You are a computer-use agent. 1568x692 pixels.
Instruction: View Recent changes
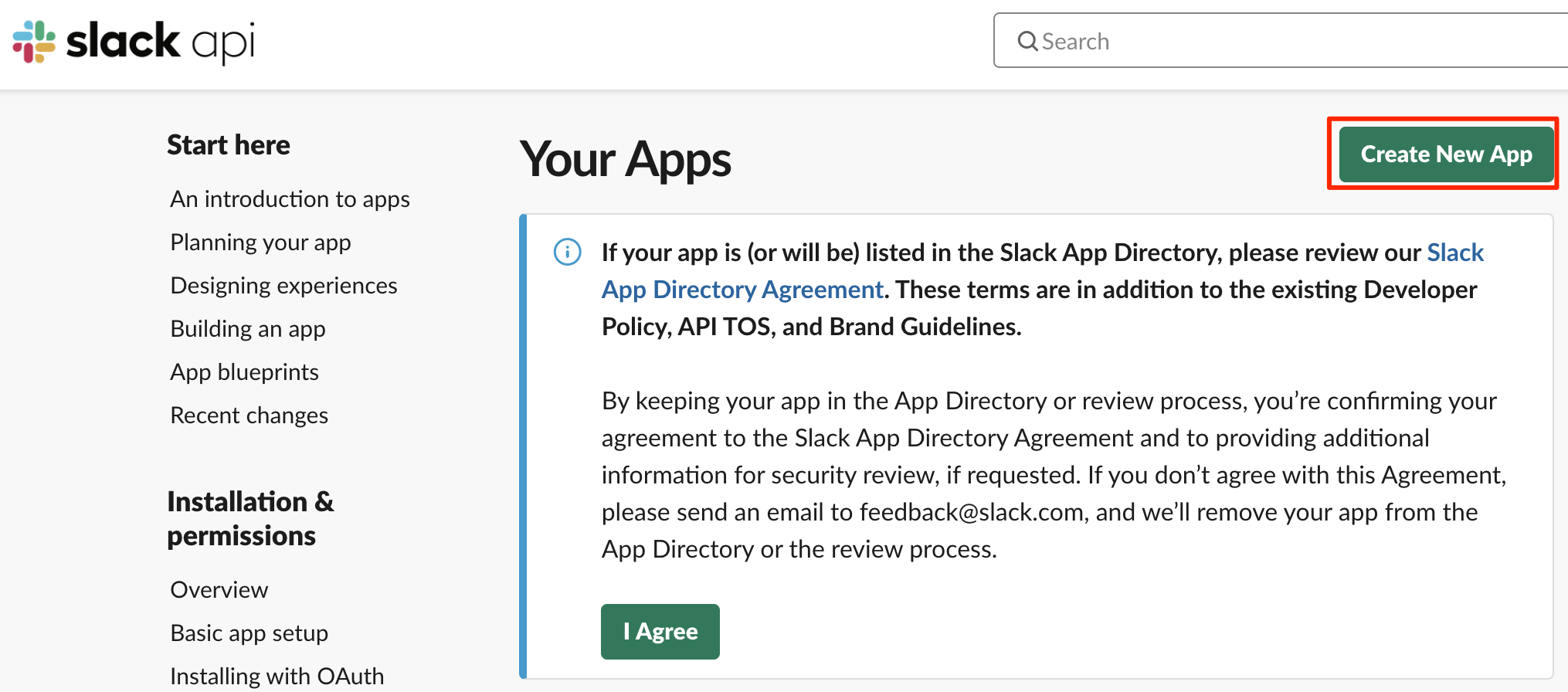249,416
